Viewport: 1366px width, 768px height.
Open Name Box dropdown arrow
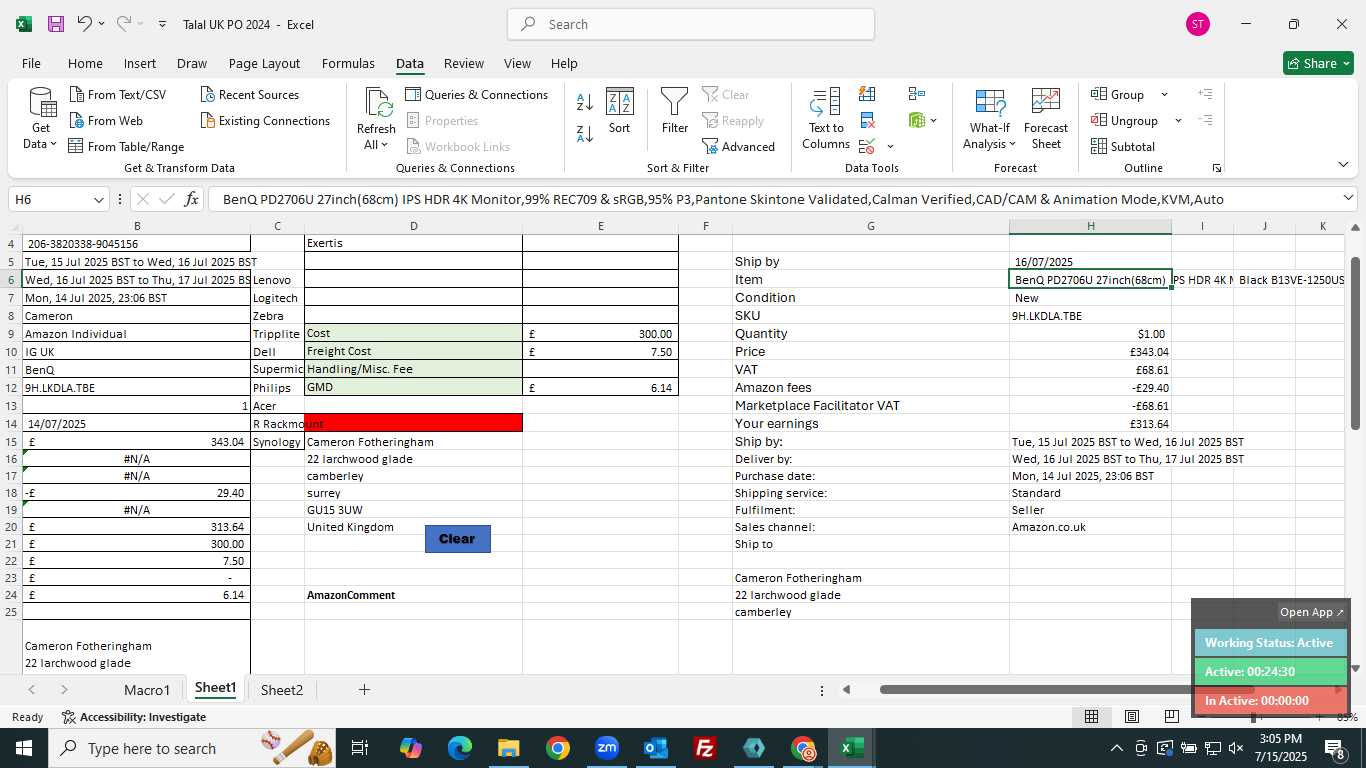coord(98,199)
